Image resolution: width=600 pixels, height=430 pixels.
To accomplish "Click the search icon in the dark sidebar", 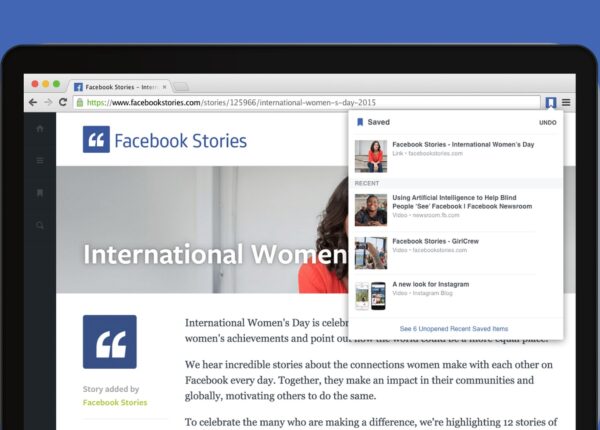I will pos(40,225).
